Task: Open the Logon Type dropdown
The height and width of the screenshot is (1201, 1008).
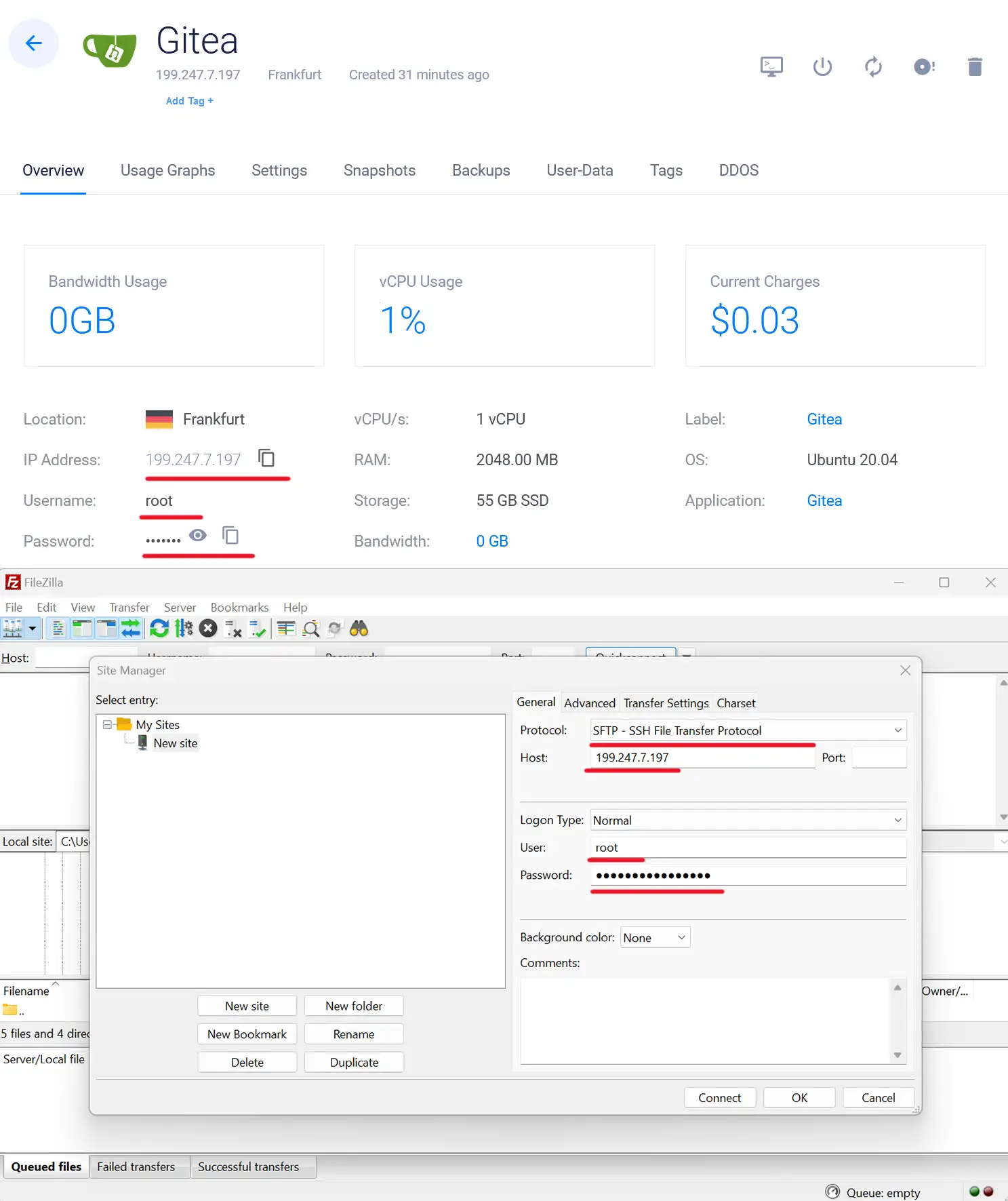Action: (x=748, y=820)
